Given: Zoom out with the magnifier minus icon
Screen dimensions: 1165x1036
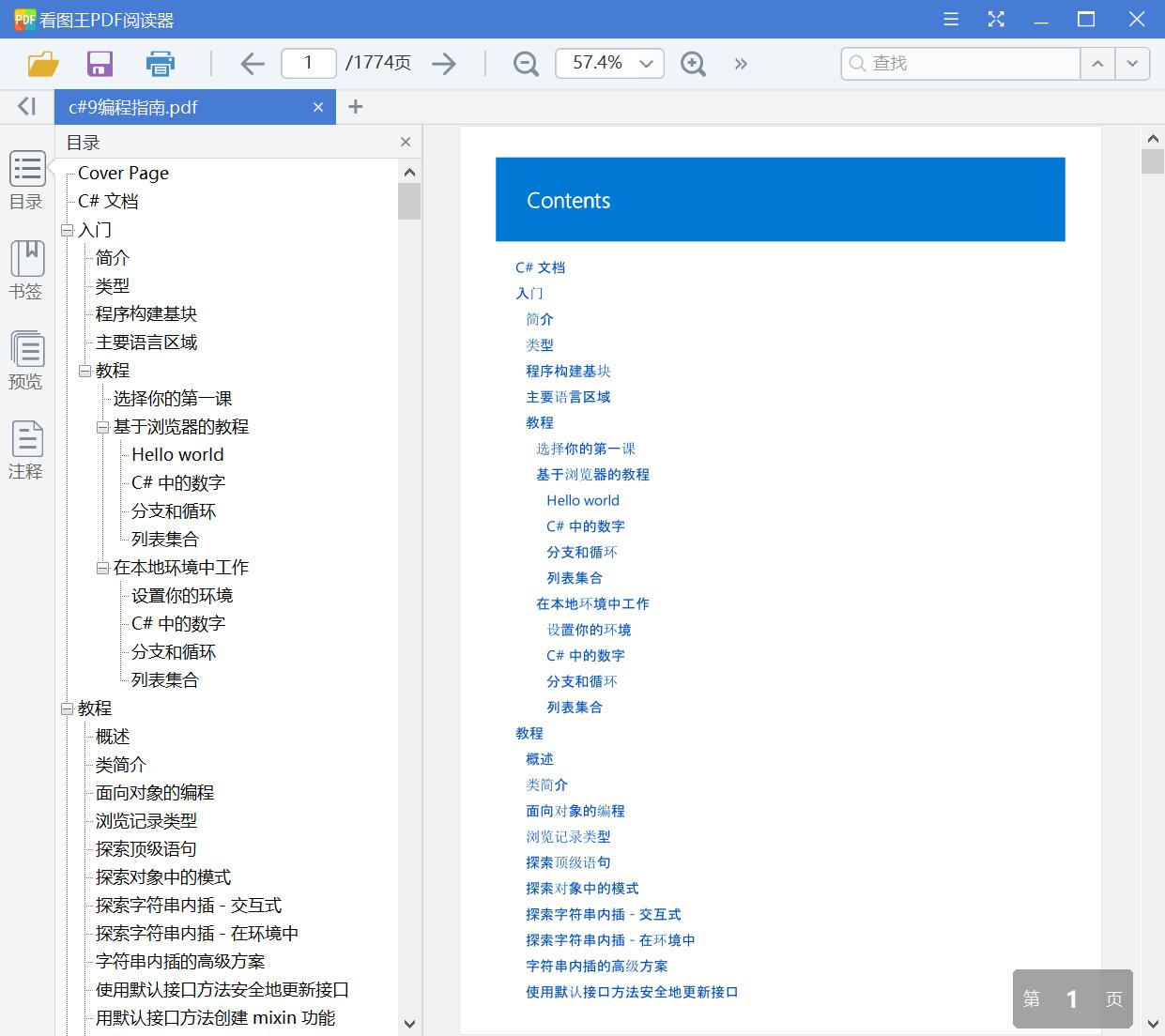Looking at the screenshot, I should pyautogui.click(x=525, y=63).
